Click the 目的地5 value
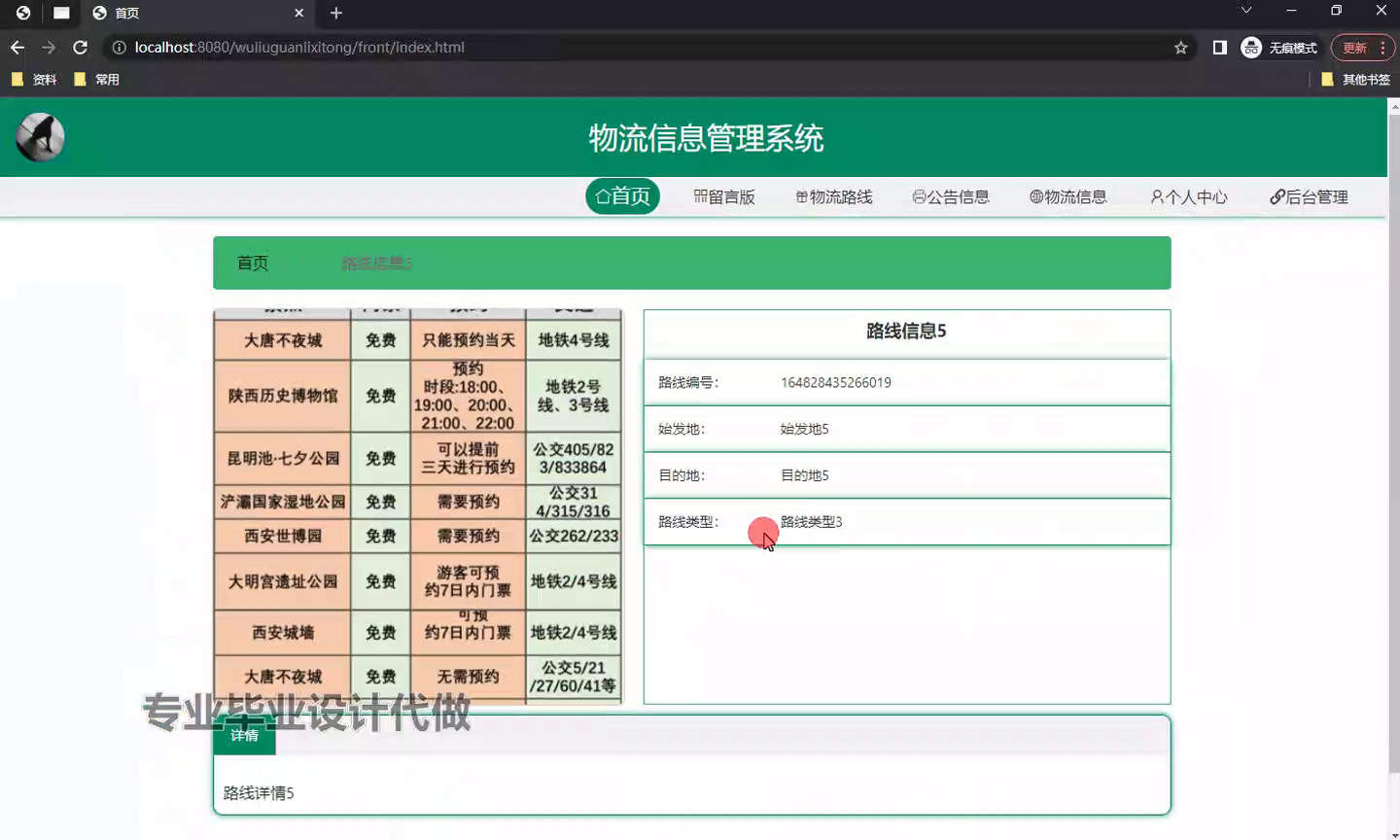The height and width of the screenshot is (840, 1400). pyautogui.click(x=805, y=476)
